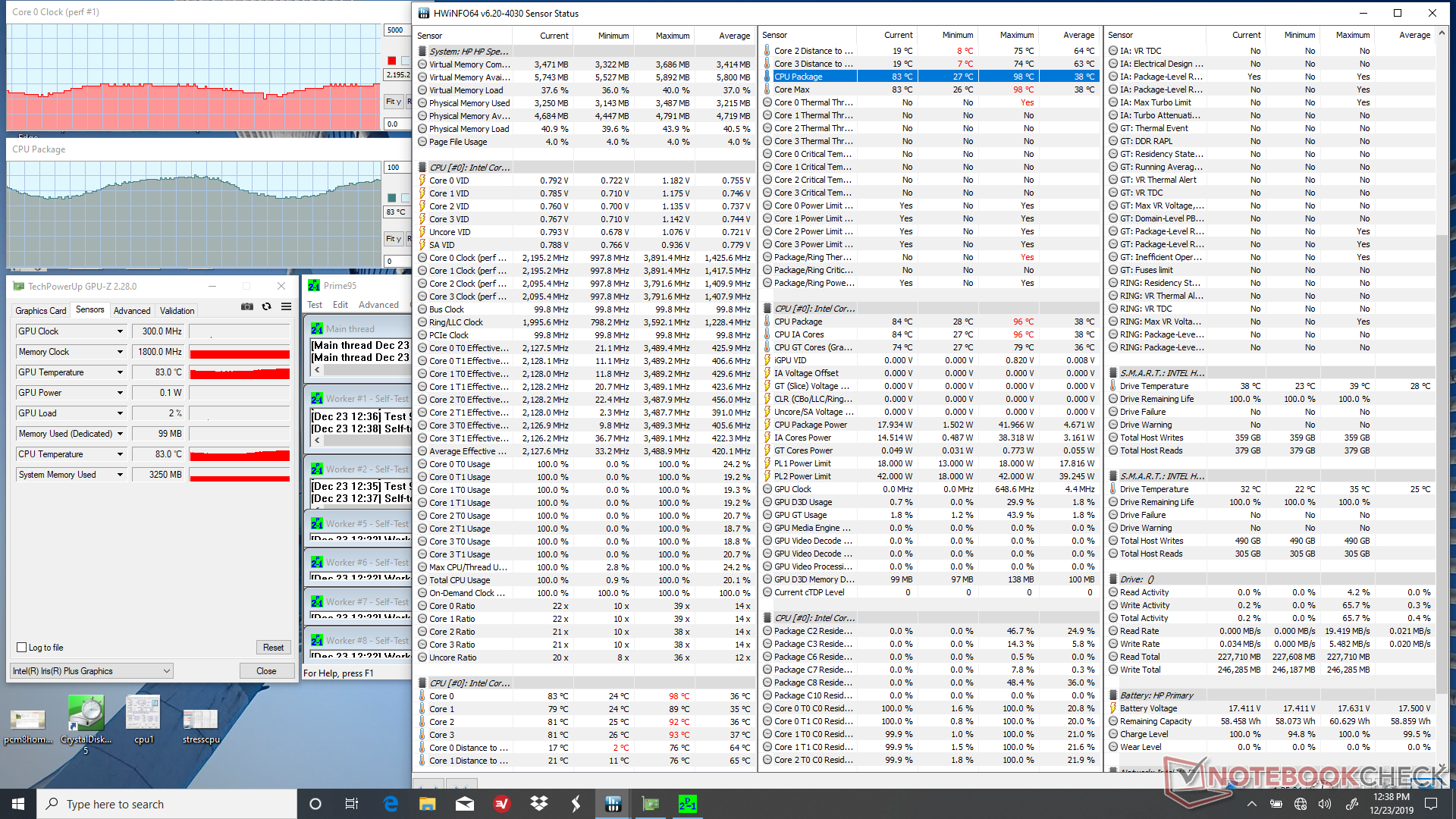Switch to the Graphics Card tab
The height and width of the screenshot is (819, 1456).
[41, 311]
